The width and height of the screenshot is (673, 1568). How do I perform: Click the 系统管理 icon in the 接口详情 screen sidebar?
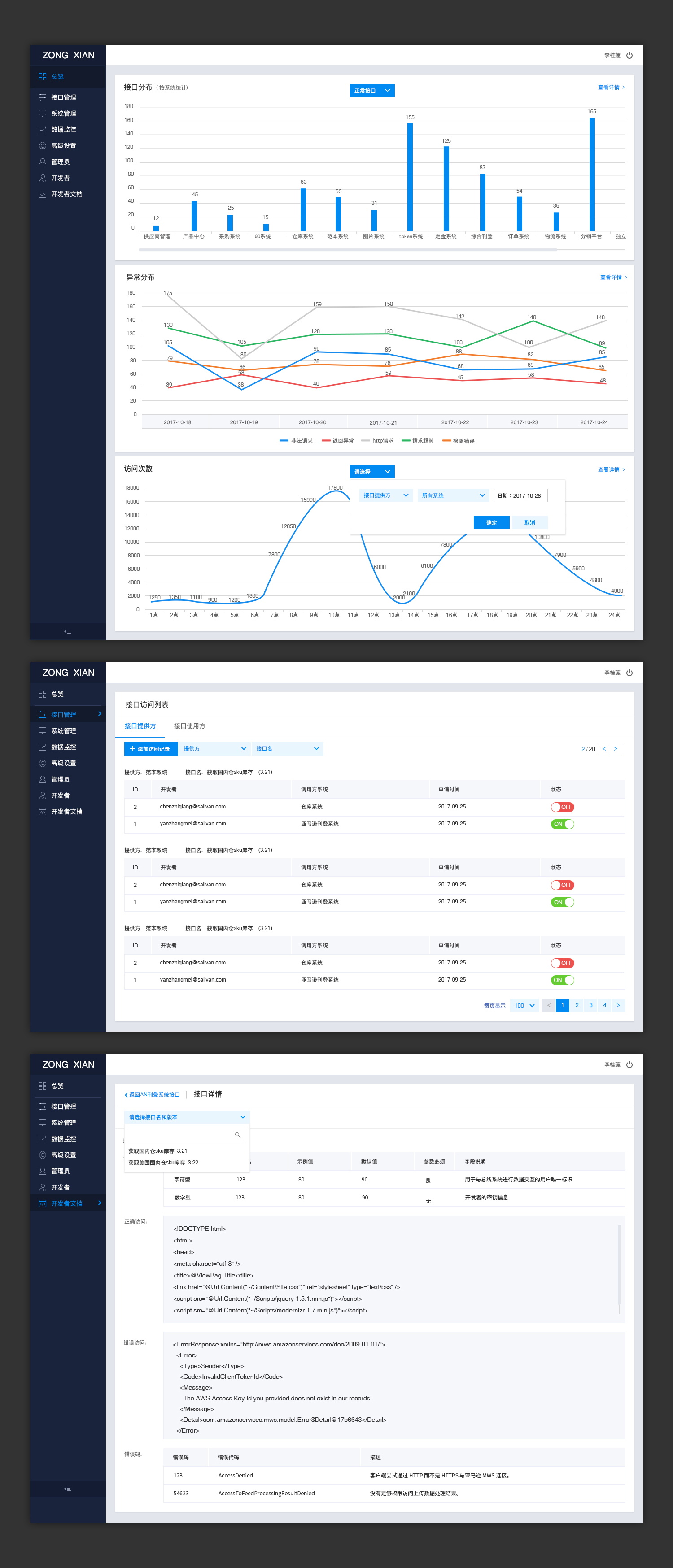(x=43, y=1122)
